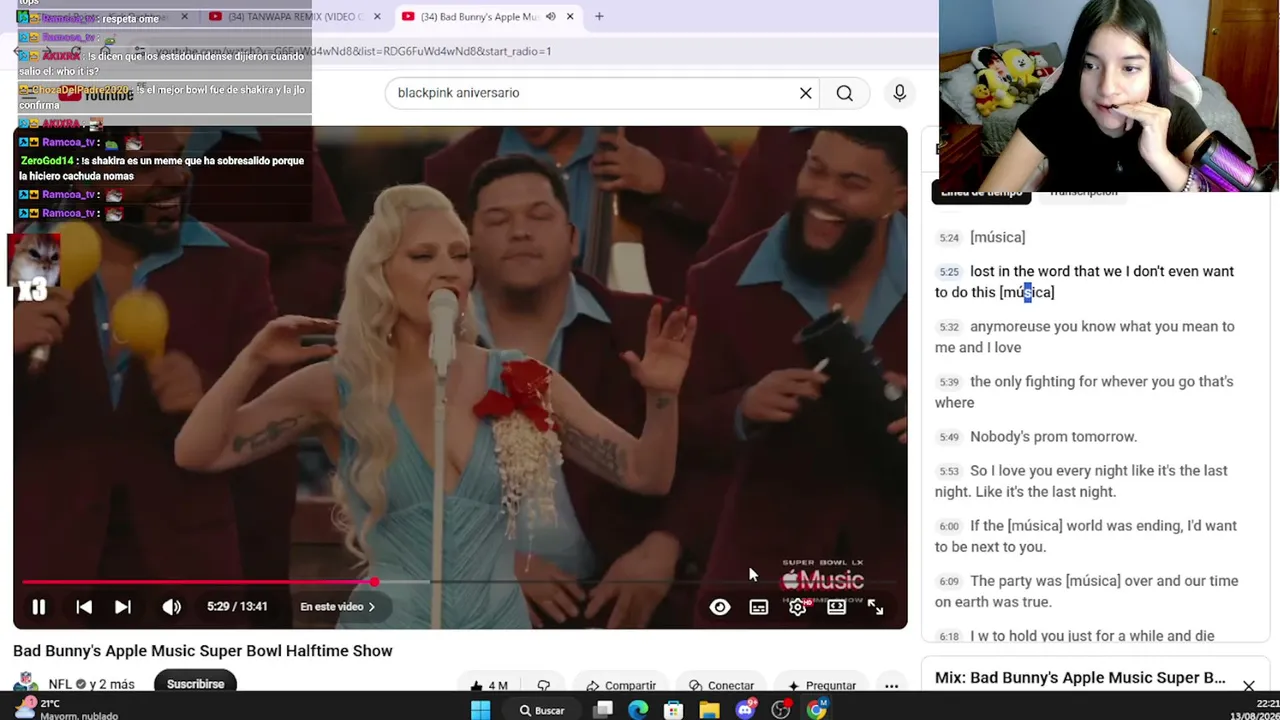Screen dimensions: 1280x720
Task: Open the weather widget showing 21°C
Action: (x=68, y=710)
